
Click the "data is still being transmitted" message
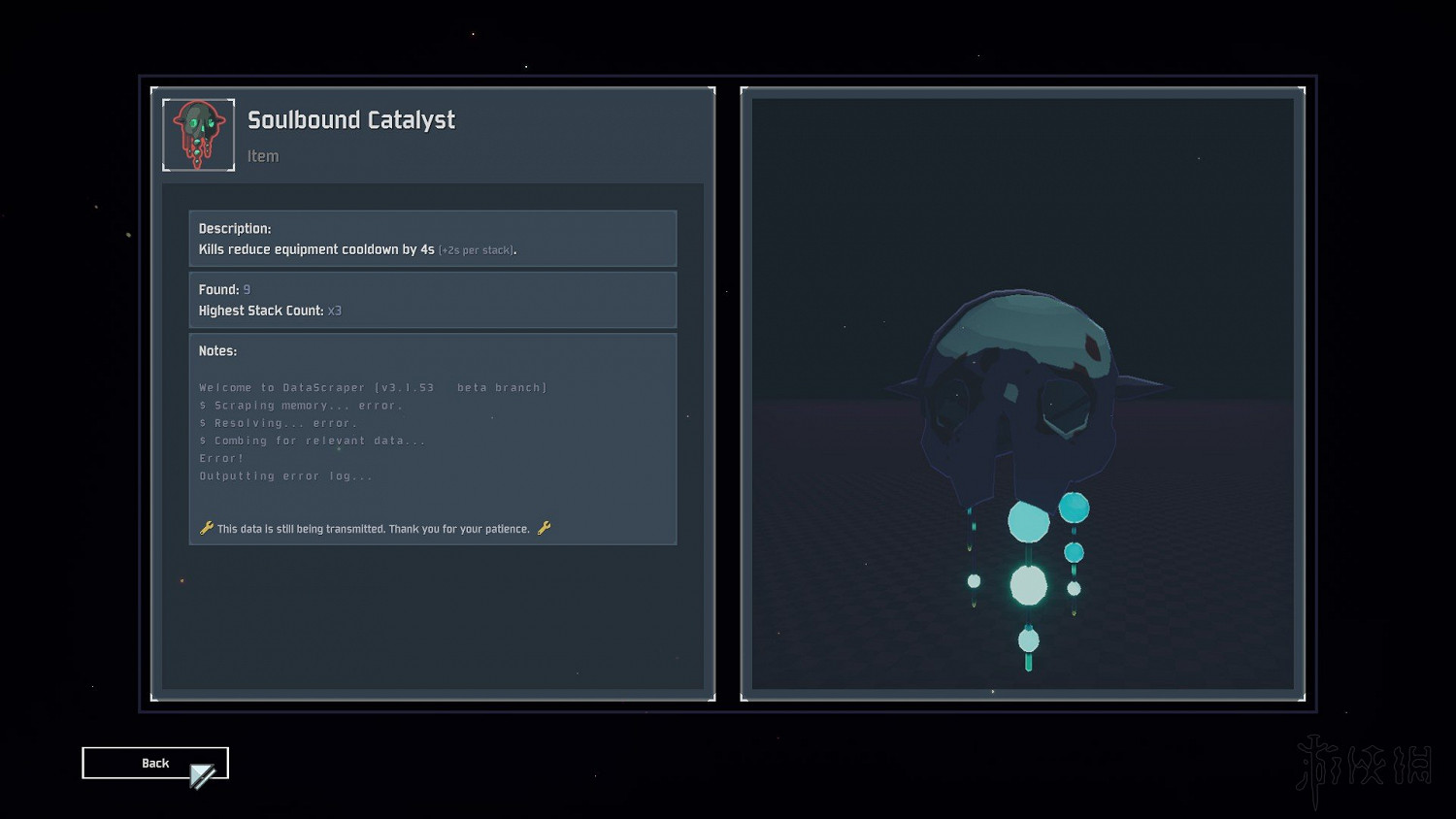373,529
